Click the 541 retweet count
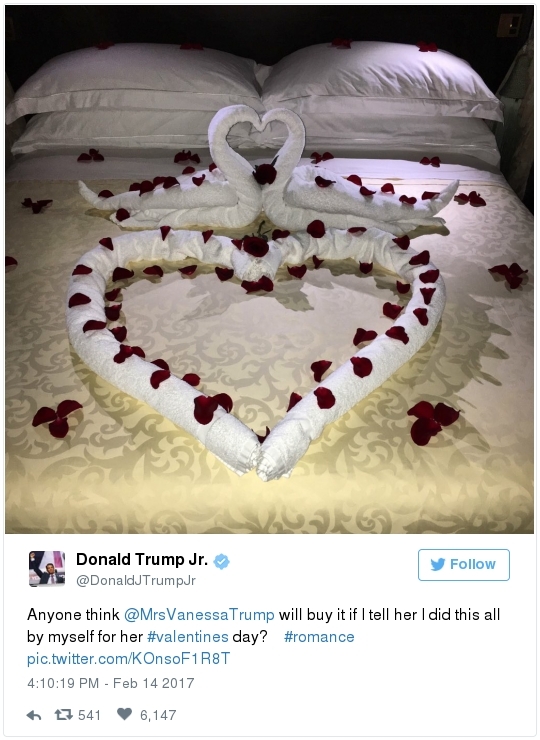 (x=89, y=715)
